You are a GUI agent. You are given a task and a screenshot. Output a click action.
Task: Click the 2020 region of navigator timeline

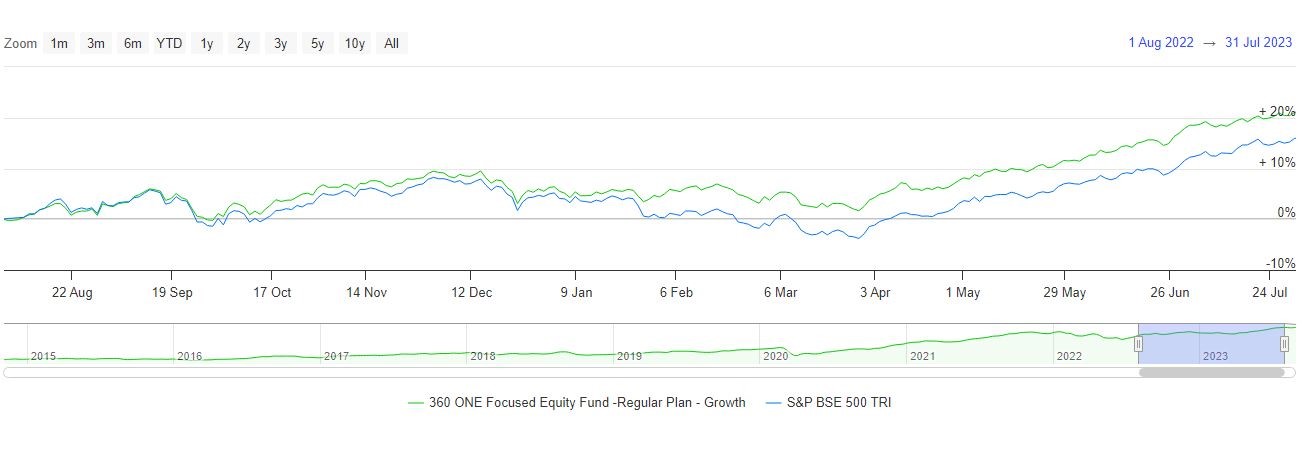click(x=775, y=355)
